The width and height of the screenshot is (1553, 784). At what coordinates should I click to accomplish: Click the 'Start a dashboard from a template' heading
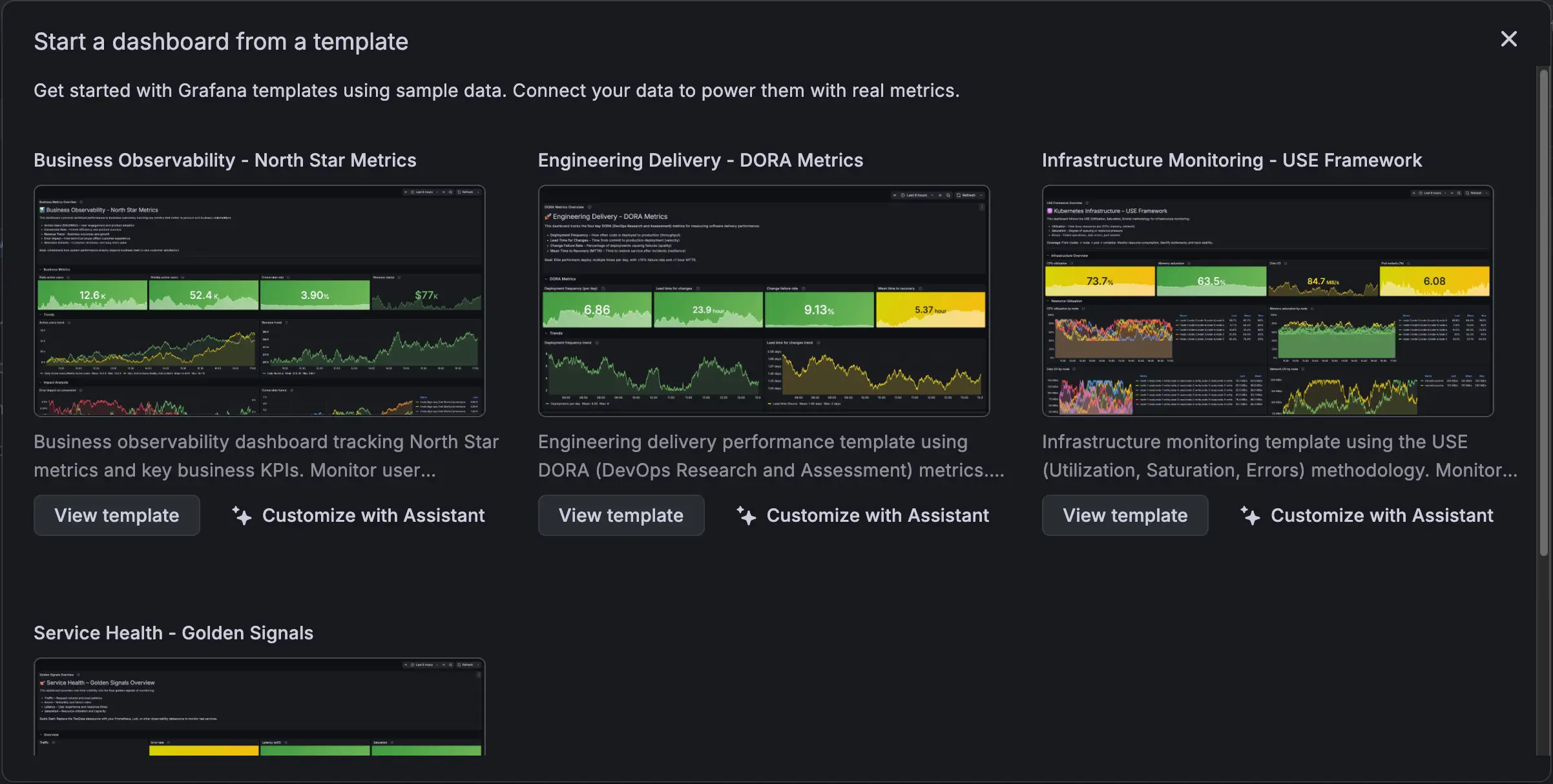(x=221, y=42)
